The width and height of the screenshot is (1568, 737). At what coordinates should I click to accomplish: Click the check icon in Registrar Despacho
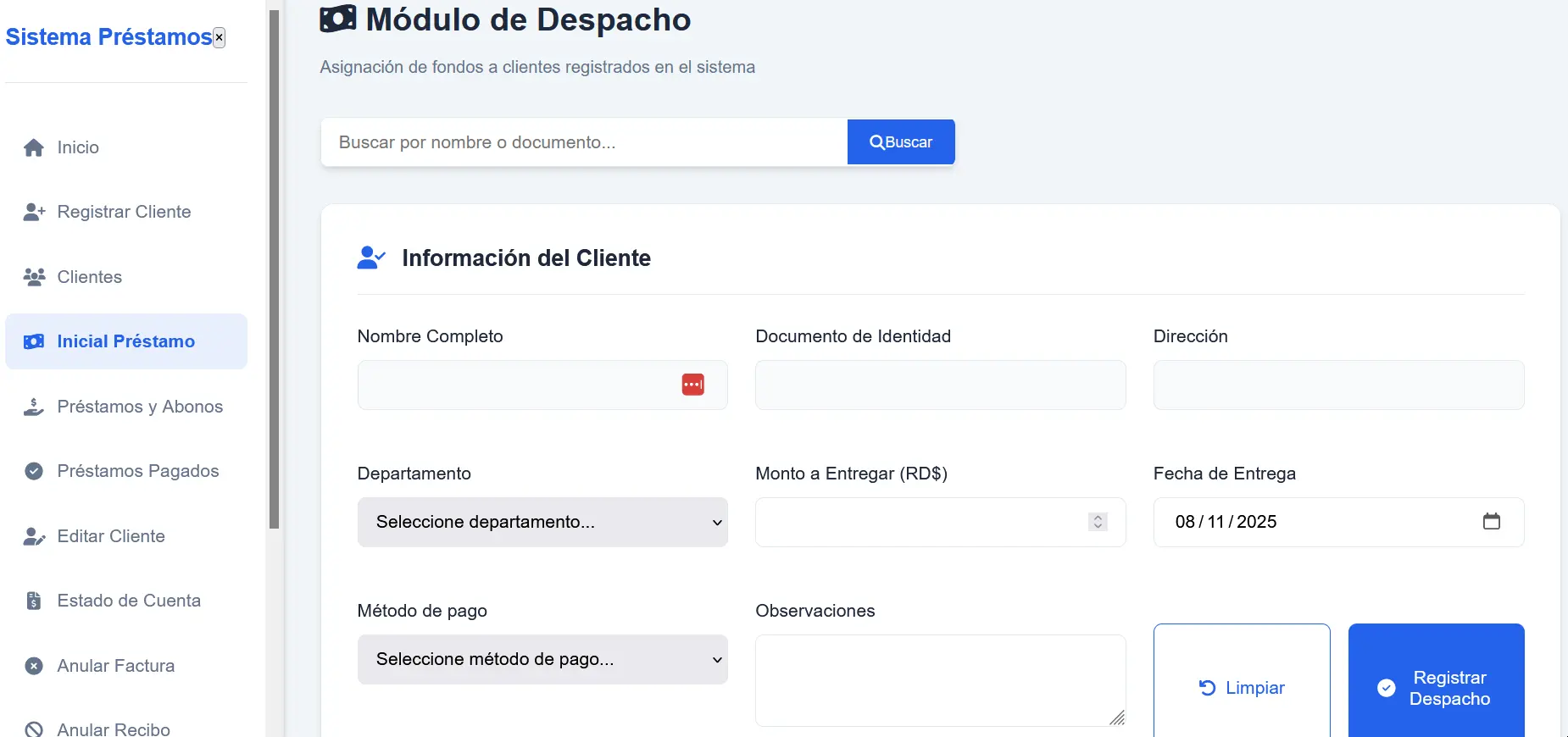click(1387, 688)
